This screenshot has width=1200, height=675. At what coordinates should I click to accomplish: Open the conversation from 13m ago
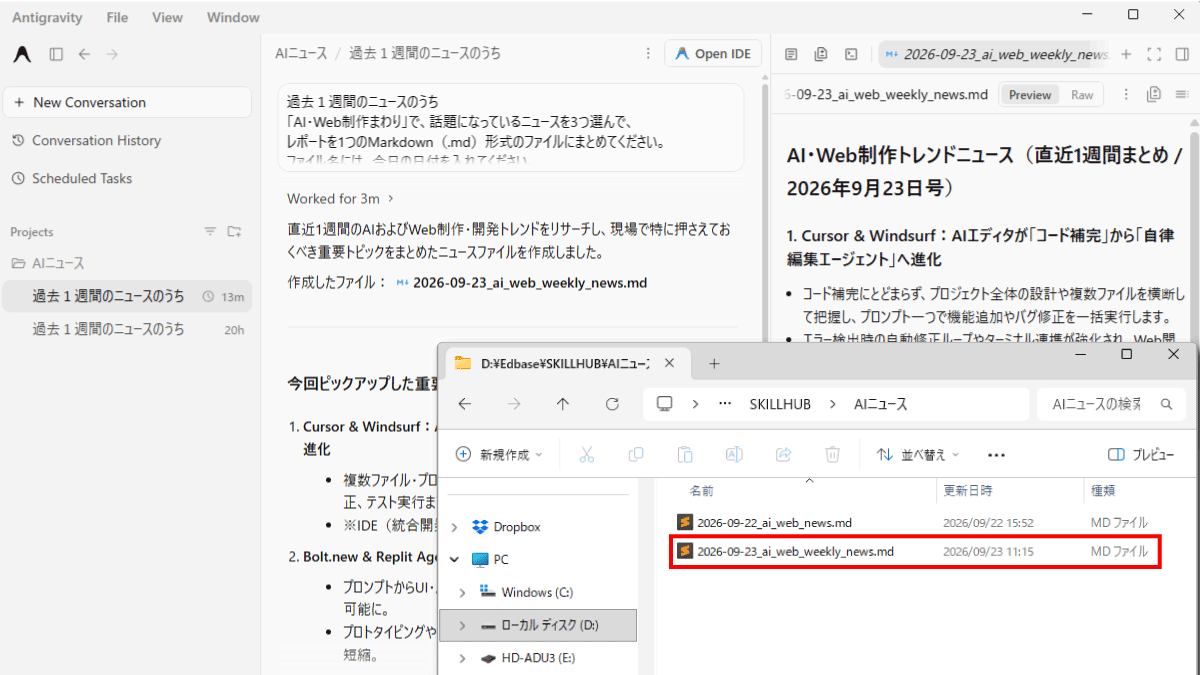(x=127, y=296)
